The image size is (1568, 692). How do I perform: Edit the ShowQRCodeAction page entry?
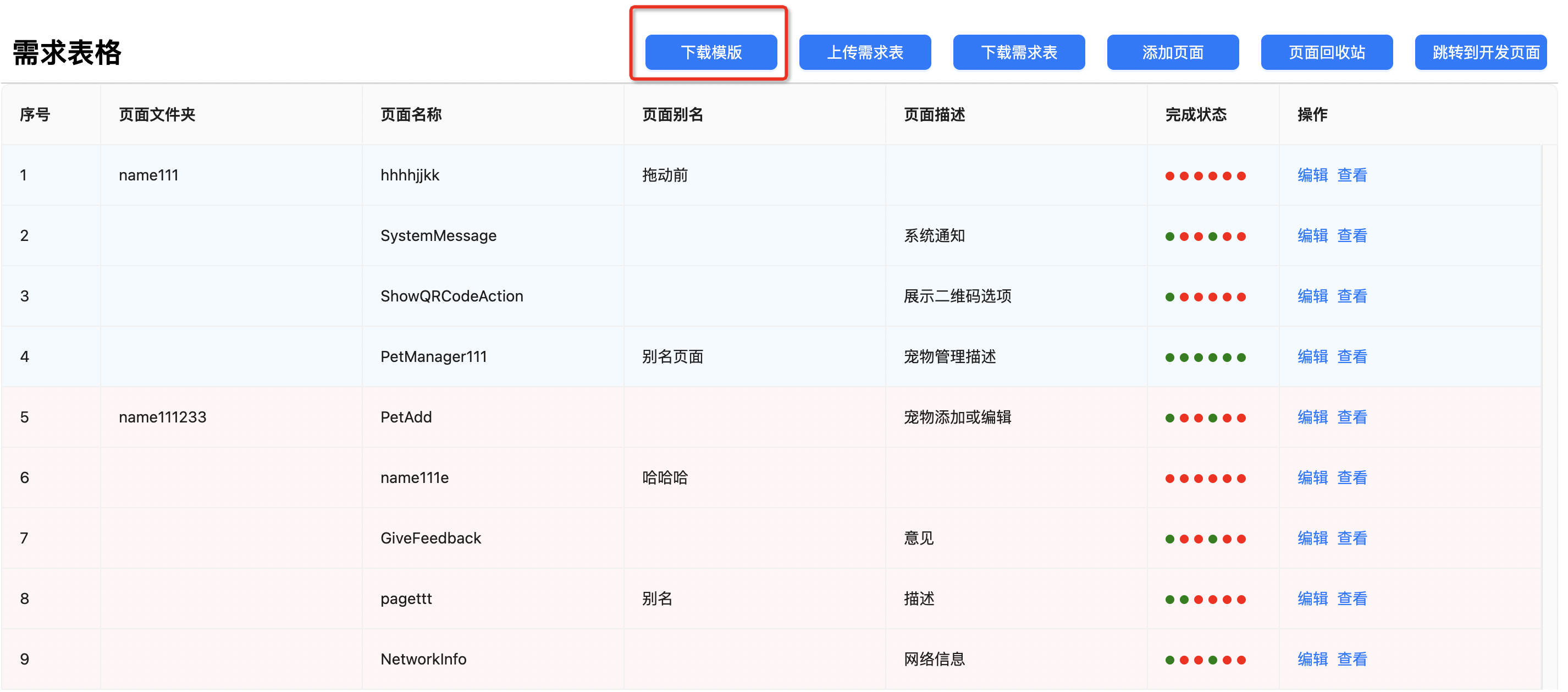coord(1312,296)
